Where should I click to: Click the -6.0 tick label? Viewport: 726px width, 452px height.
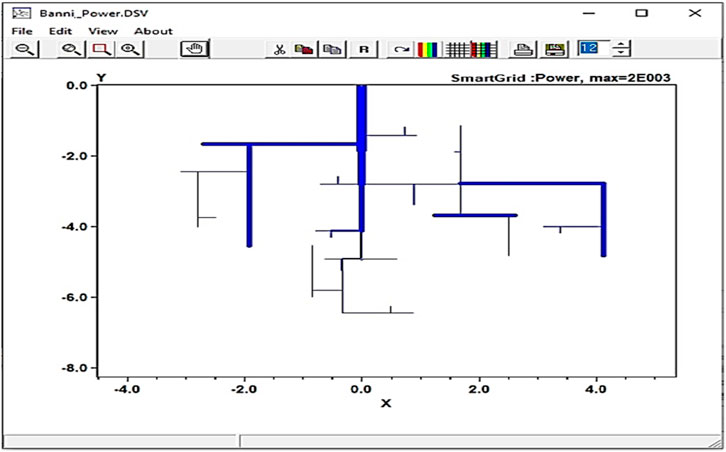point(75,297)
